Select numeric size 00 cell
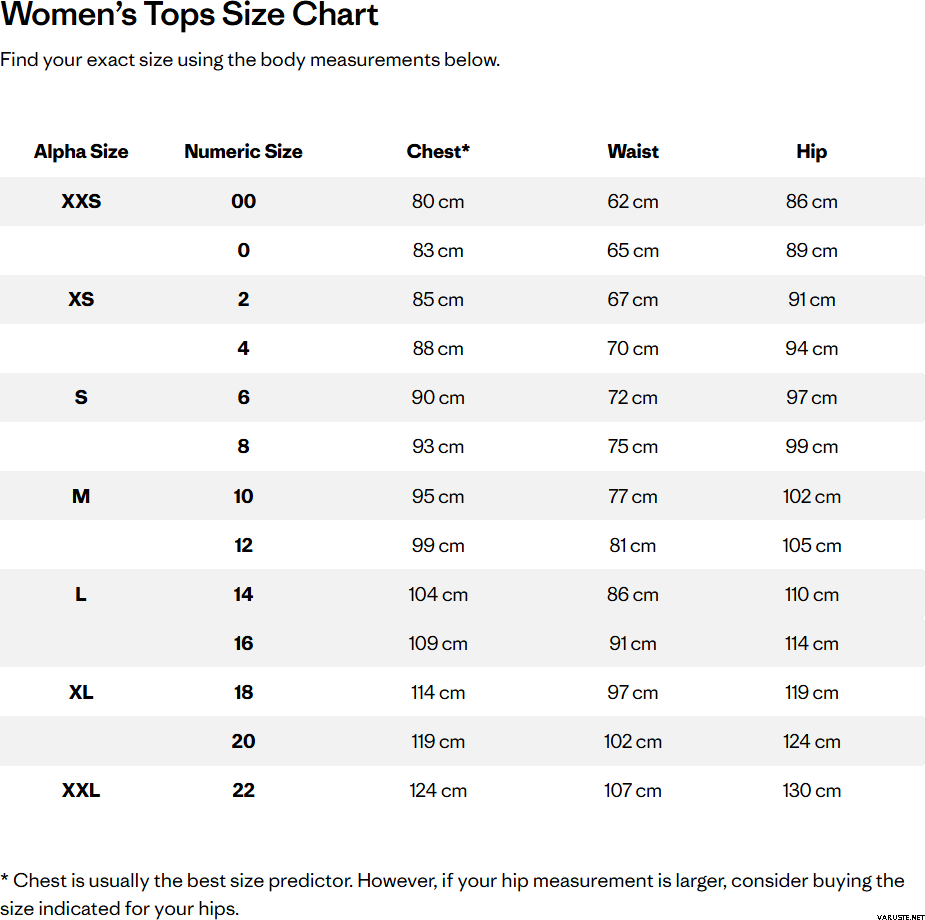 (243, 201)
